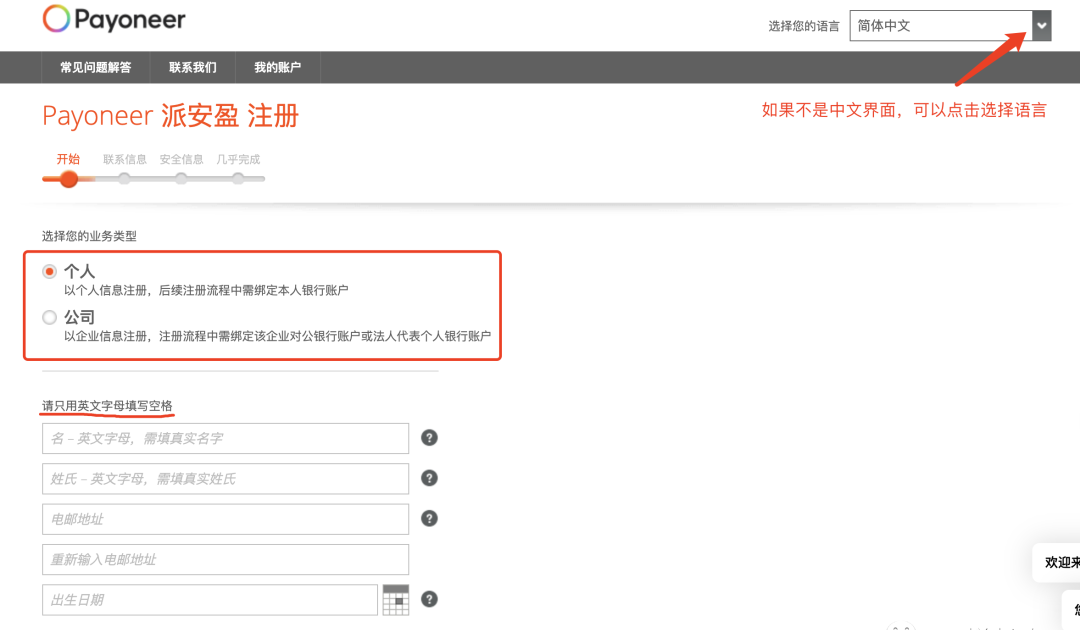1080x630 pixels.
Task: Open help icon next to email address field
Action: click(x=429, y=518)
